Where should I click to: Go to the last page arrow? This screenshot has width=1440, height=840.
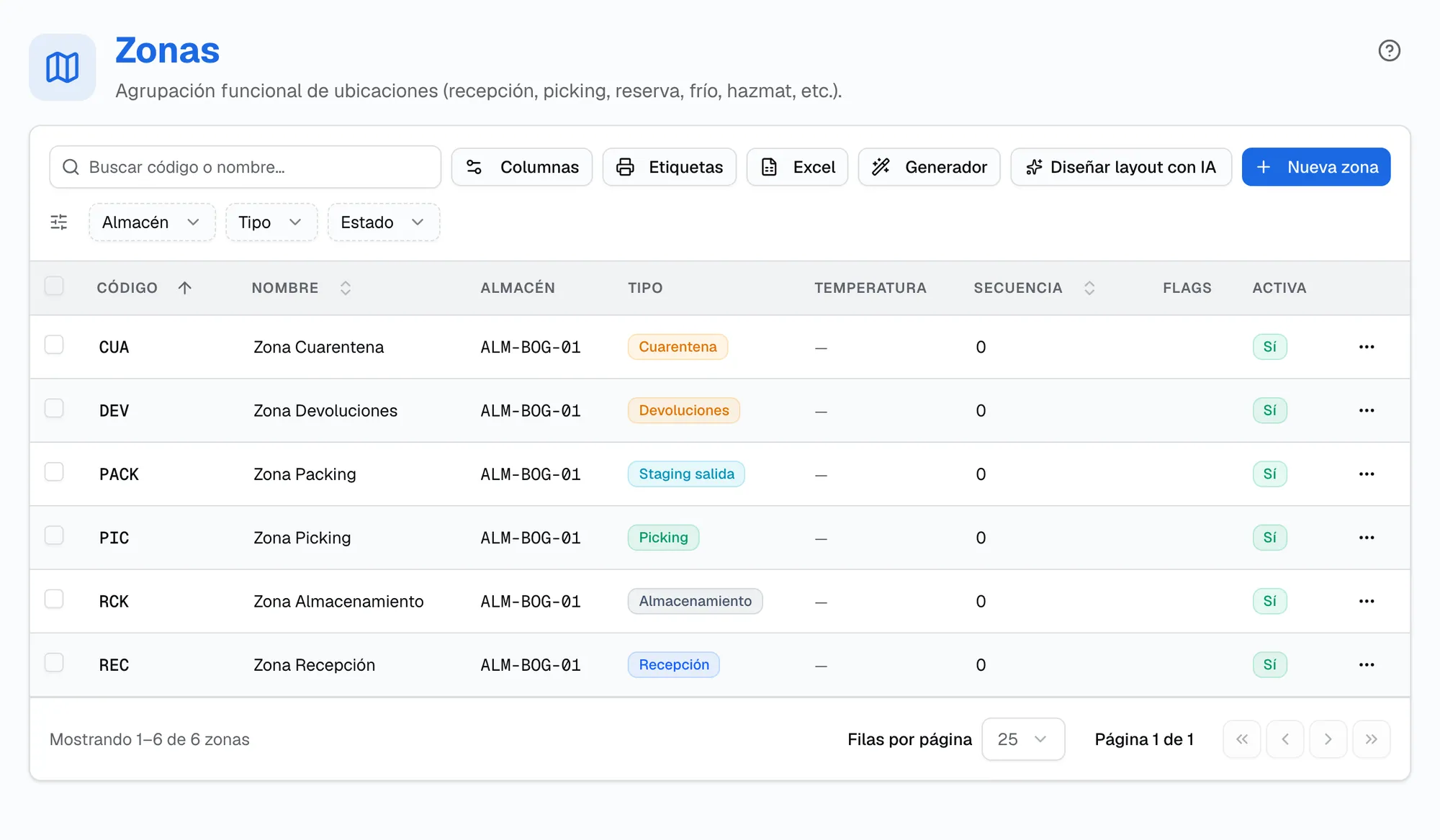click(x=1371, y=739)
